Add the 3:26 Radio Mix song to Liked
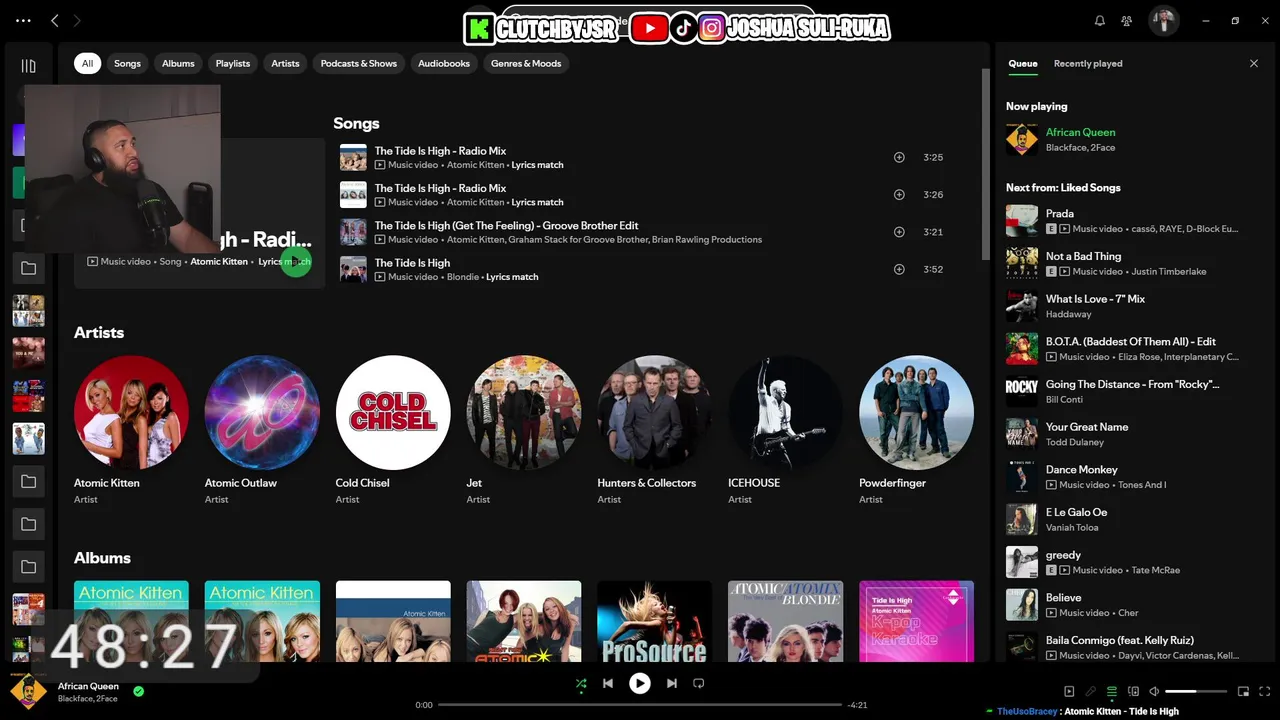Viewport: 1280px width, 720px height. pos(899,195)
